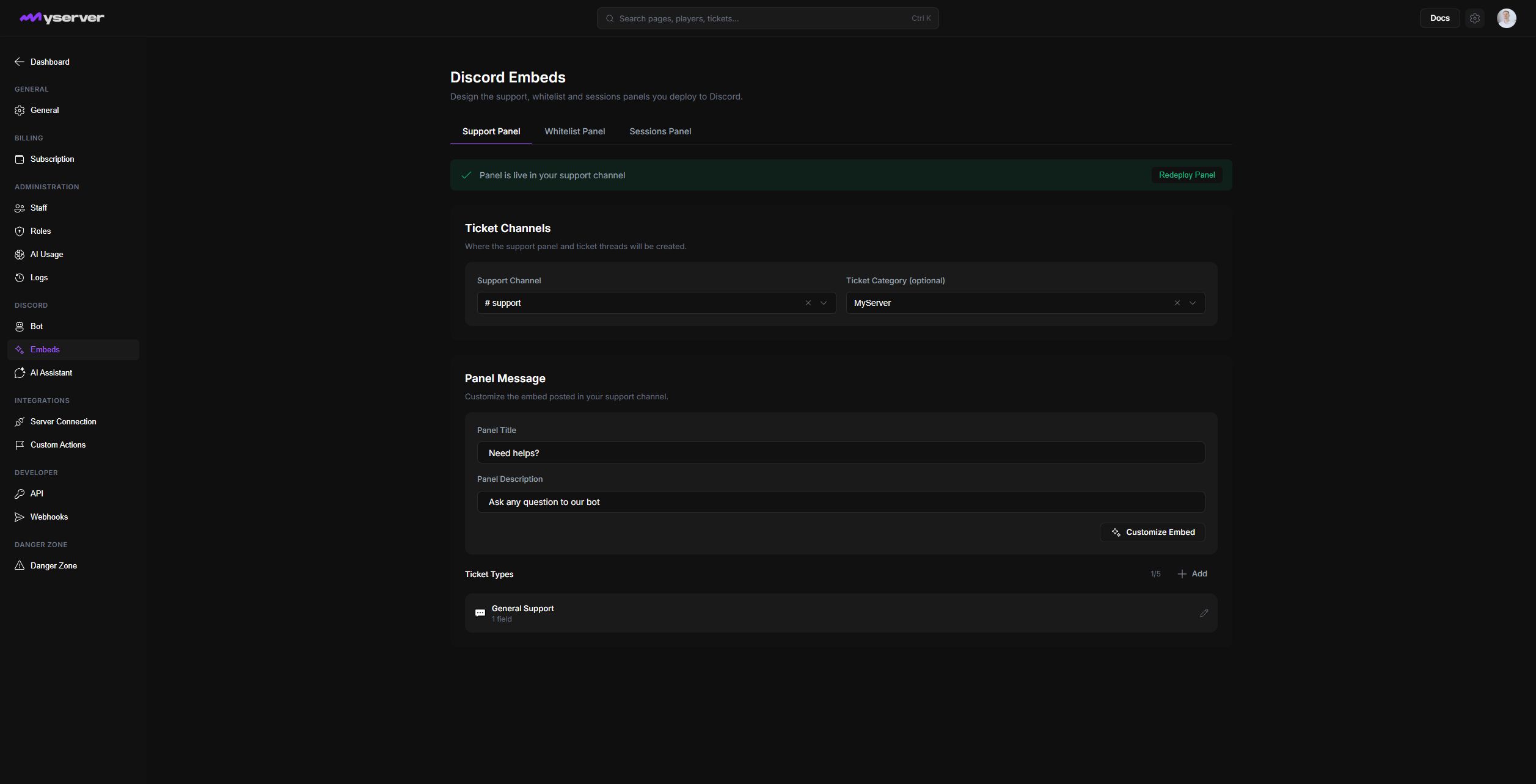The width and height of the screenshot is (1536, 784).
Task: Open the Bot settings page
Action: 73,327
